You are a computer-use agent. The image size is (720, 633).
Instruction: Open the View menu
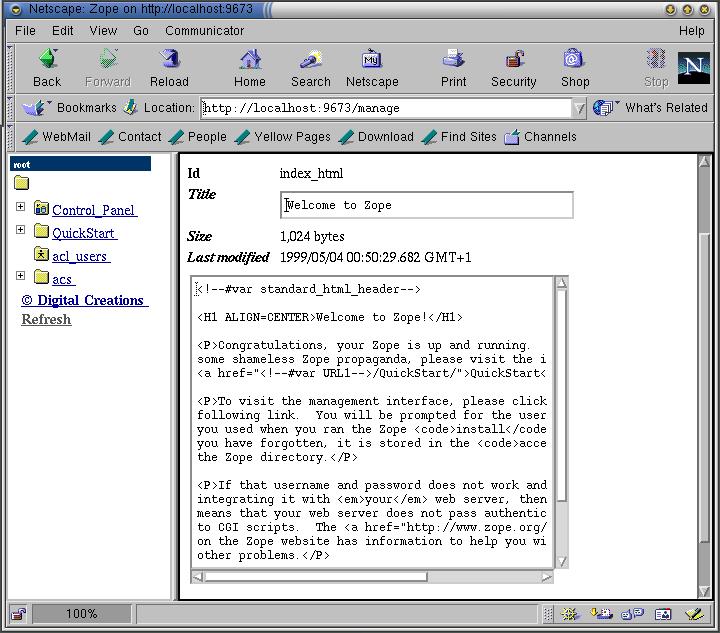tap(103, 31)
